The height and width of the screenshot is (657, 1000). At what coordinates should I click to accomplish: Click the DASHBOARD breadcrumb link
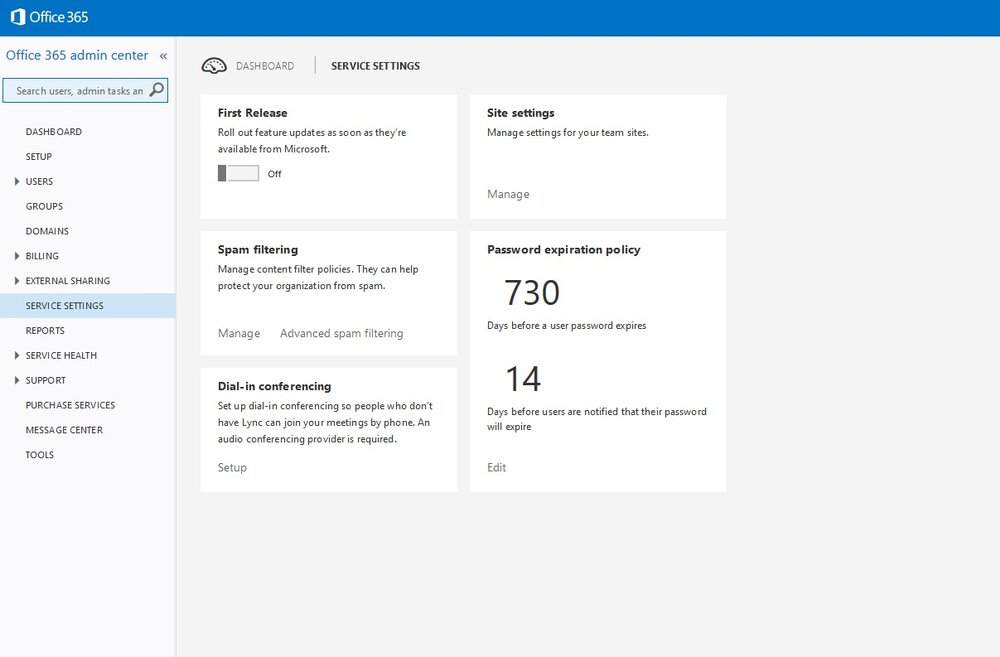tap(265, 66)
